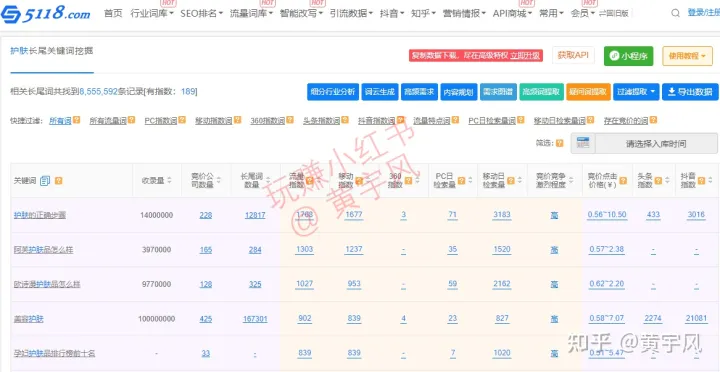This screenshot has width=720, height=372.
Task: Open 小程序 green button
Action: (628, 56)
